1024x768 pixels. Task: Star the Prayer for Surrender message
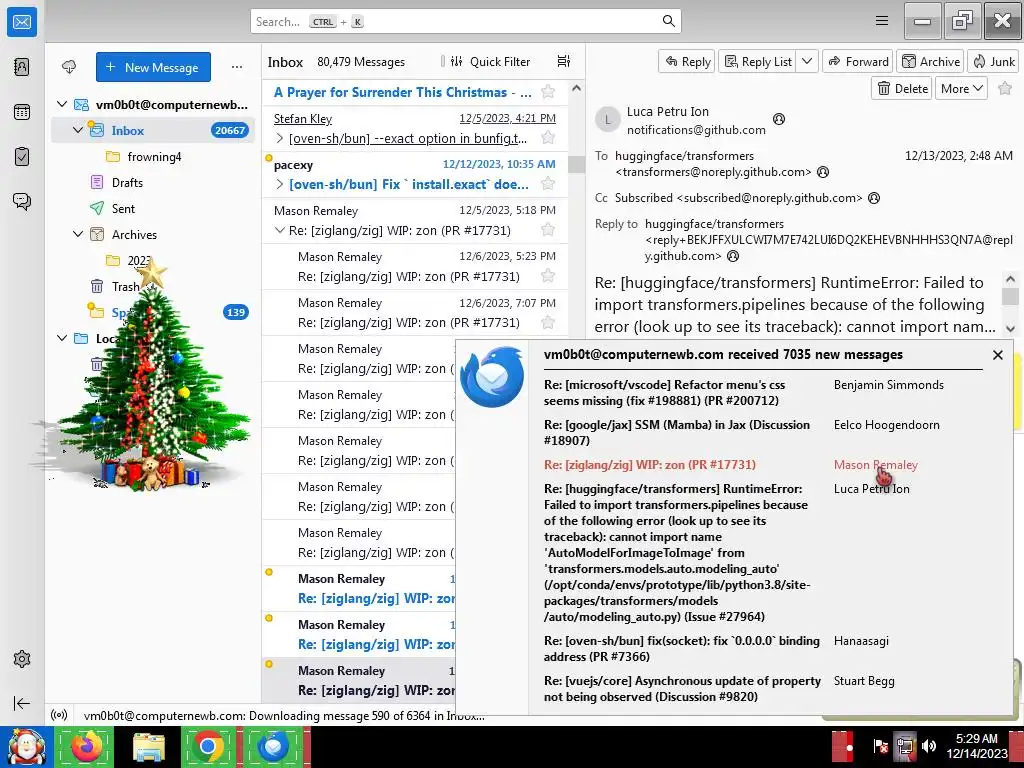coord(548,92)
